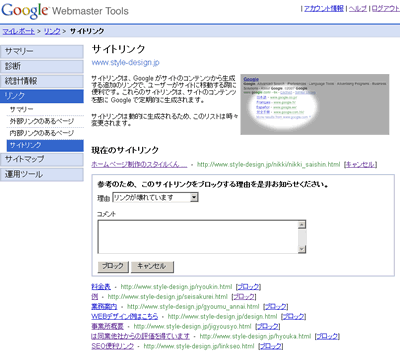Open 外部リンクのあるページ sub-item
This screenshot has width=400, height=362.
pos(42,121)
